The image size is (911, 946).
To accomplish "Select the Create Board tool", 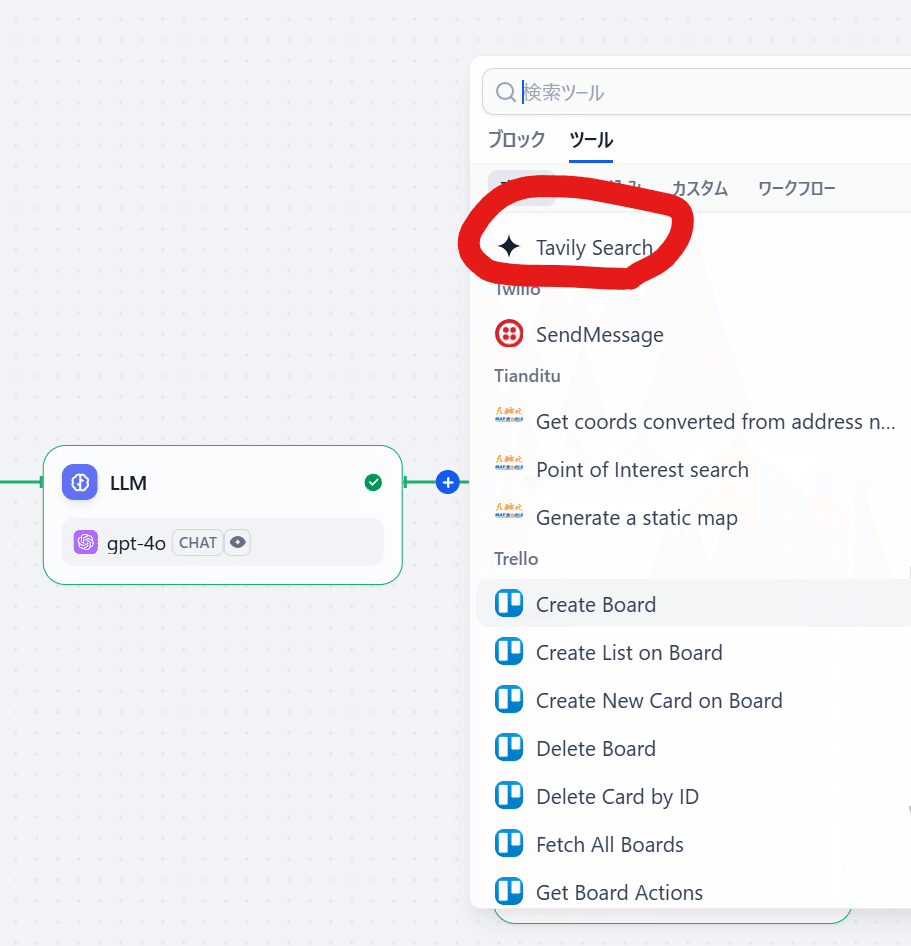I will click(x=694, y=604).
